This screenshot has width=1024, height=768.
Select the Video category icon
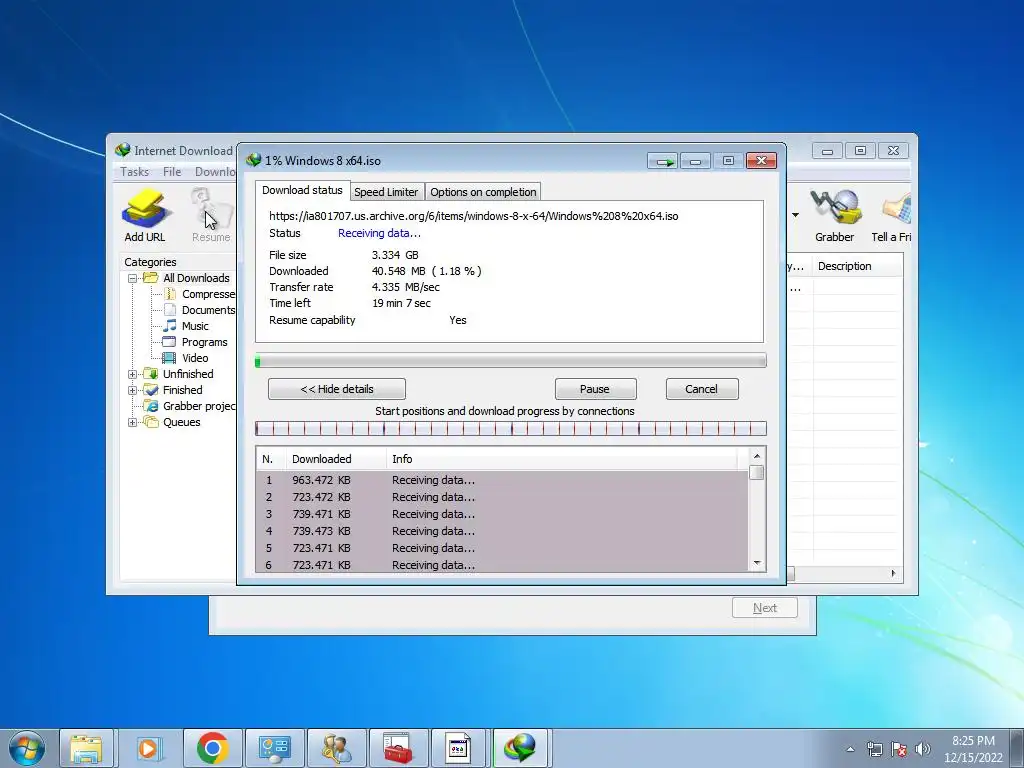pos(169,358)
